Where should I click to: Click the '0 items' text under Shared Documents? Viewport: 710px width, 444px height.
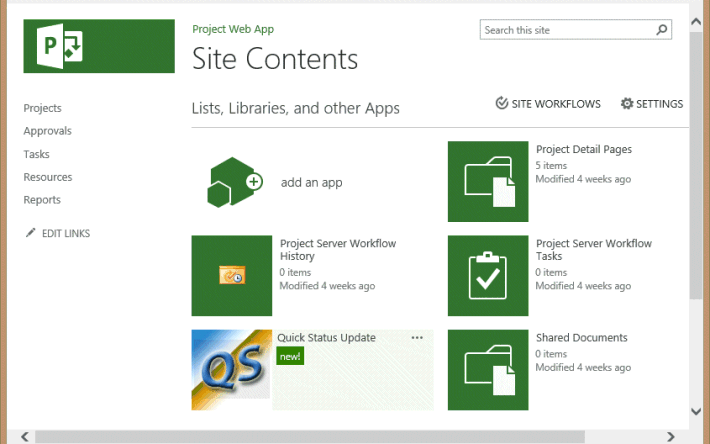[551, 354]
